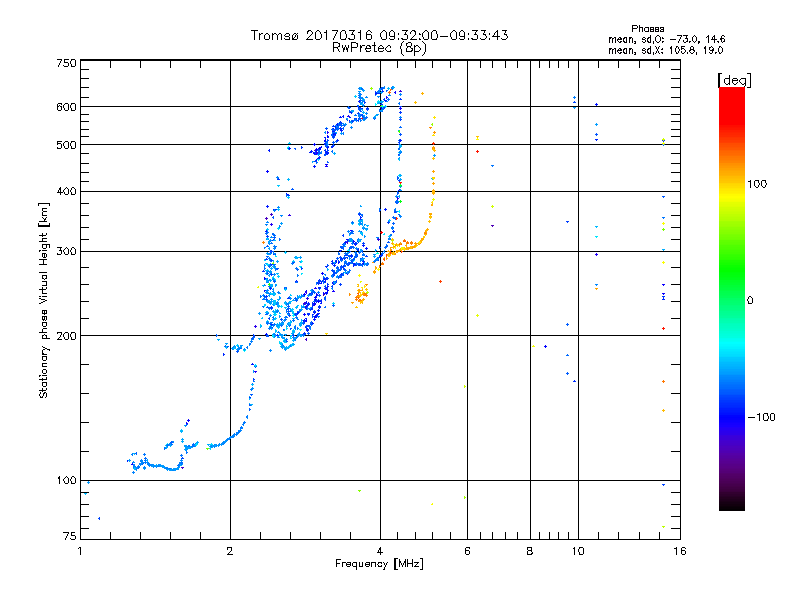Click the '75' y-axis tick label

70,536
